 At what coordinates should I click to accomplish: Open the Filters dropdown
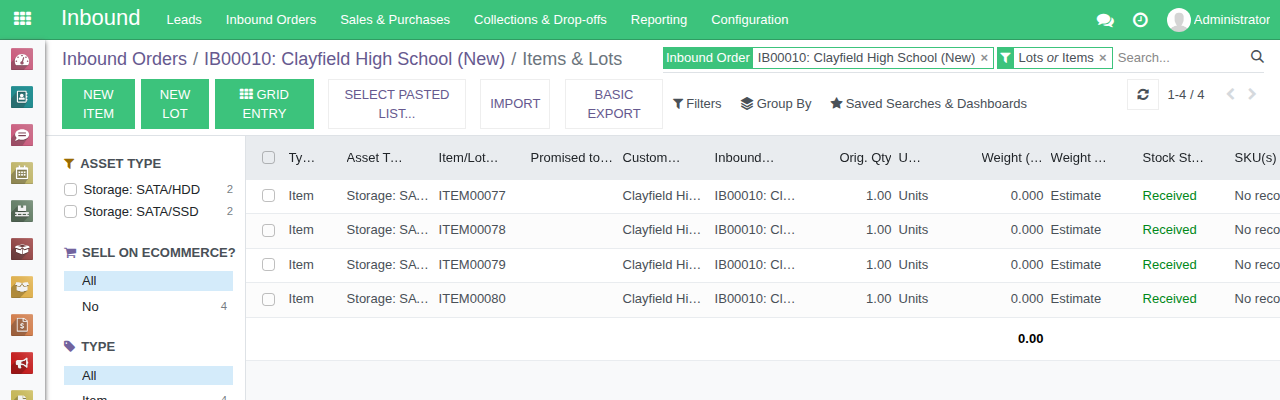point(697,103)
